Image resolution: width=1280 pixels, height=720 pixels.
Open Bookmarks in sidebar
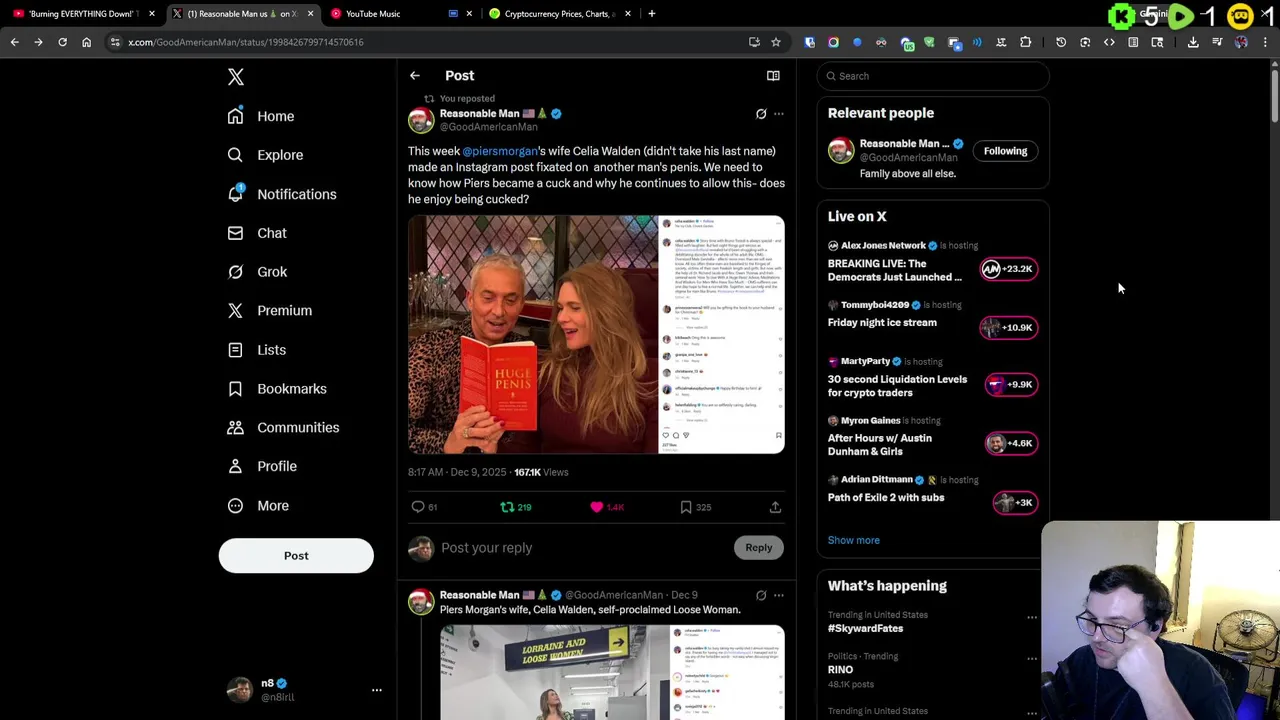277,388
